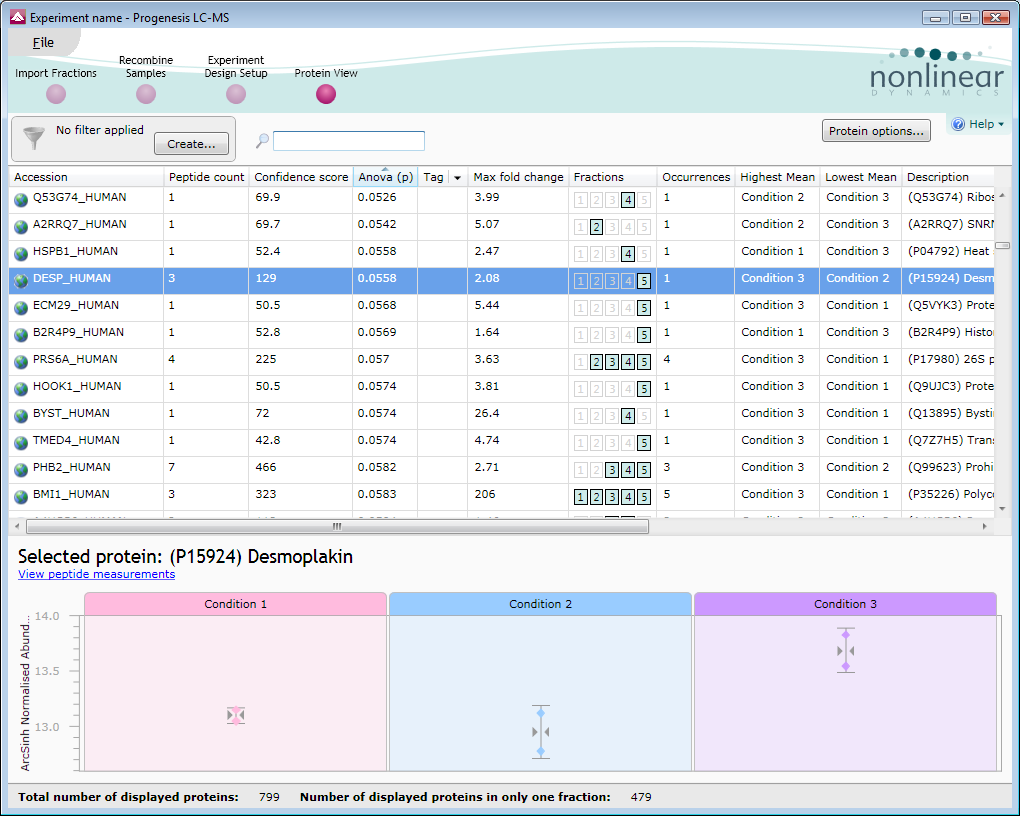Open View peptide measurements link
The image size is (1020, 816).
pyautogui.click(x=96, y=574)
